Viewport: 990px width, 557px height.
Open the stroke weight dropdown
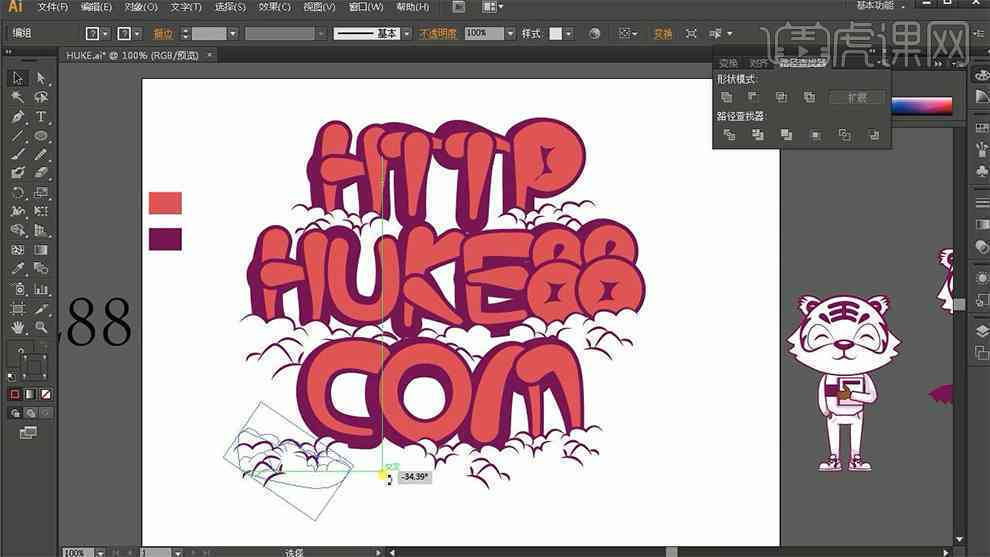point(233,33)
